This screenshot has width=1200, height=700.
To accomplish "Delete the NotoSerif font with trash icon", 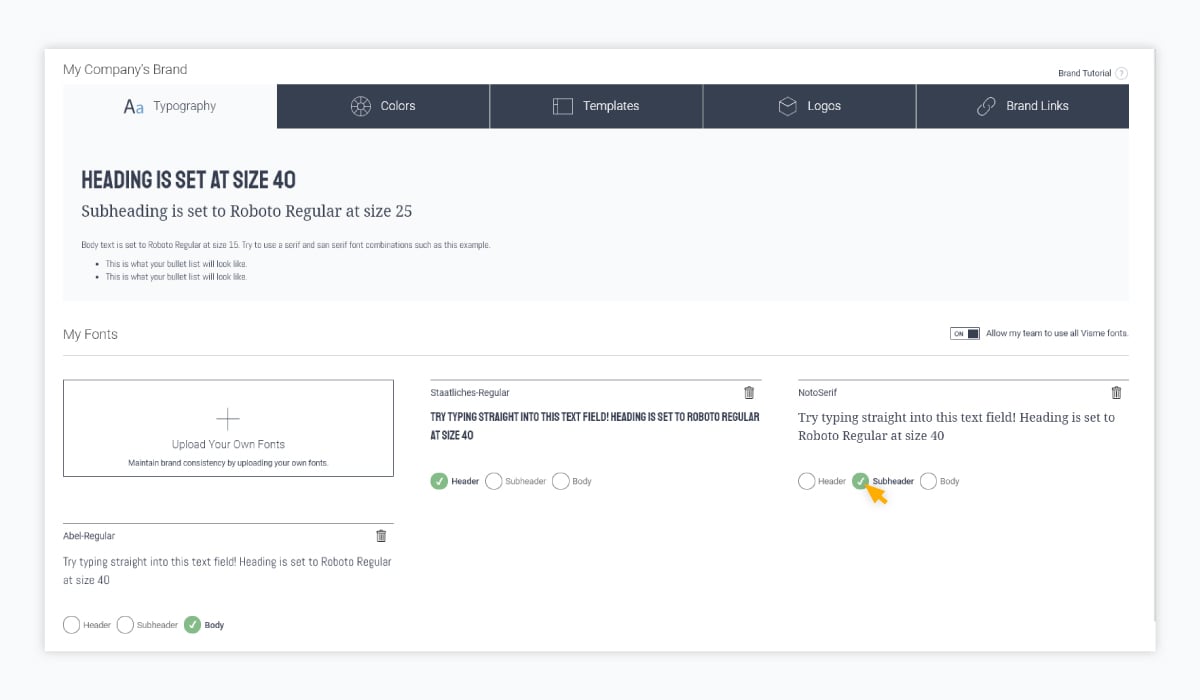I will point(1116,393).
